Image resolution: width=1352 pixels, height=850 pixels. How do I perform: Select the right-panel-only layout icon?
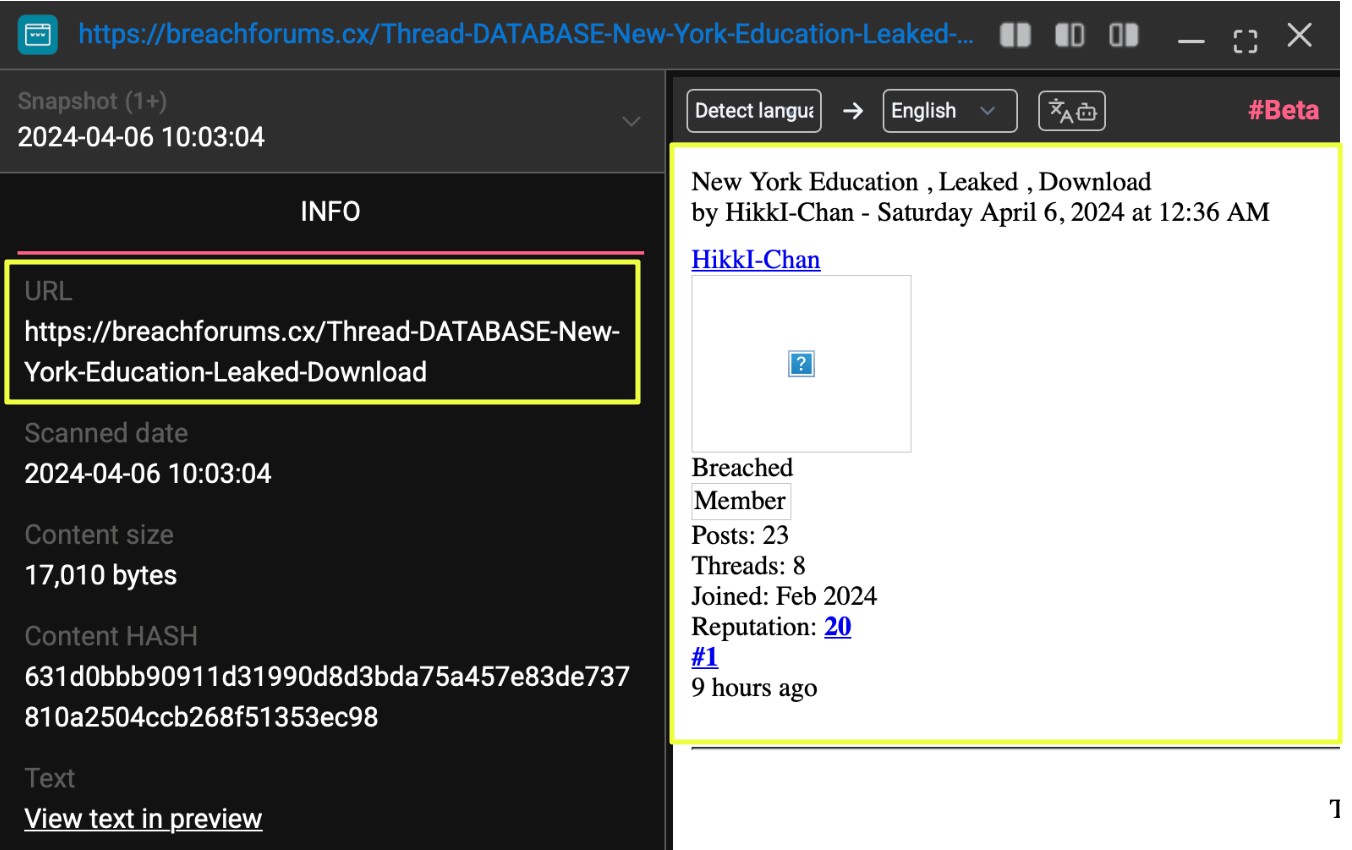pyautogui.click(x=1123, y=36)
